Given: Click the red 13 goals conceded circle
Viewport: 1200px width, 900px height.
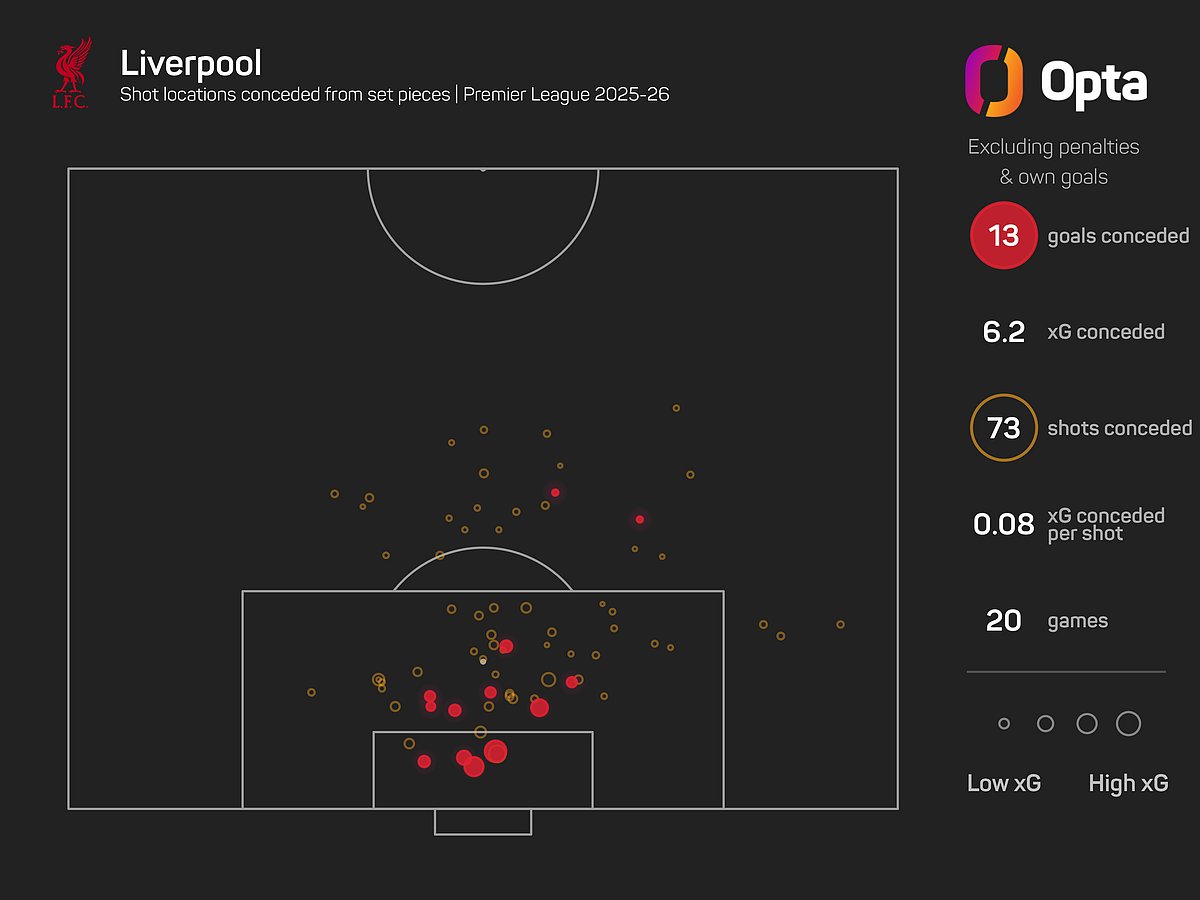Looking at the screenshot, I should coord(1003,236).
